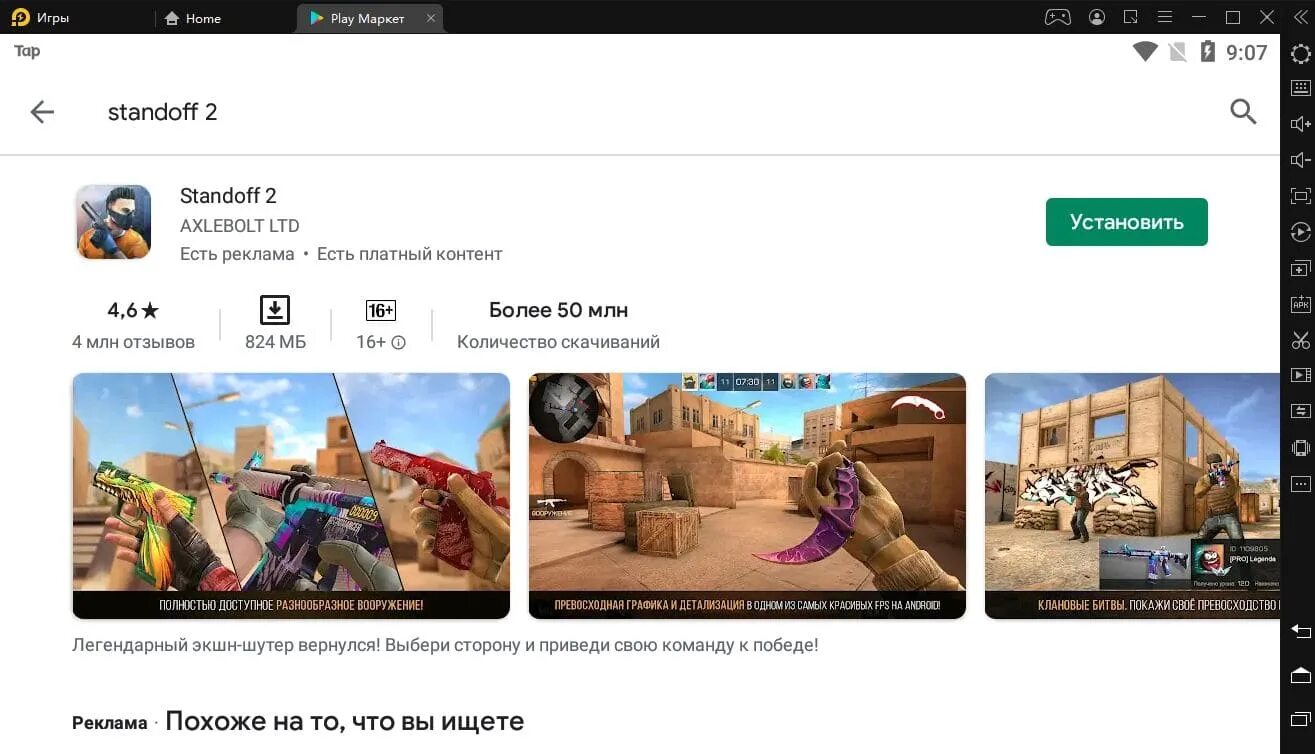Viewport: 1315px width, 754px height.
Task: Switch to the Home tab
Action: [192, 18]
